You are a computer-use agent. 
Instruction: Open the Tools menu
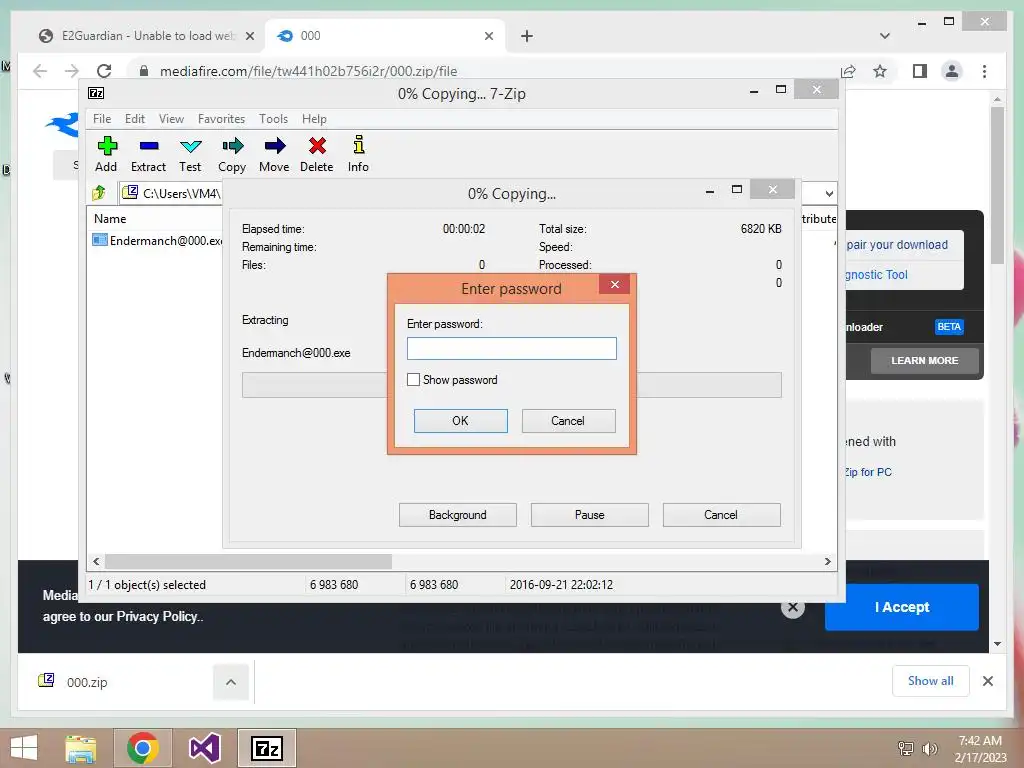(x=273, y=119)
